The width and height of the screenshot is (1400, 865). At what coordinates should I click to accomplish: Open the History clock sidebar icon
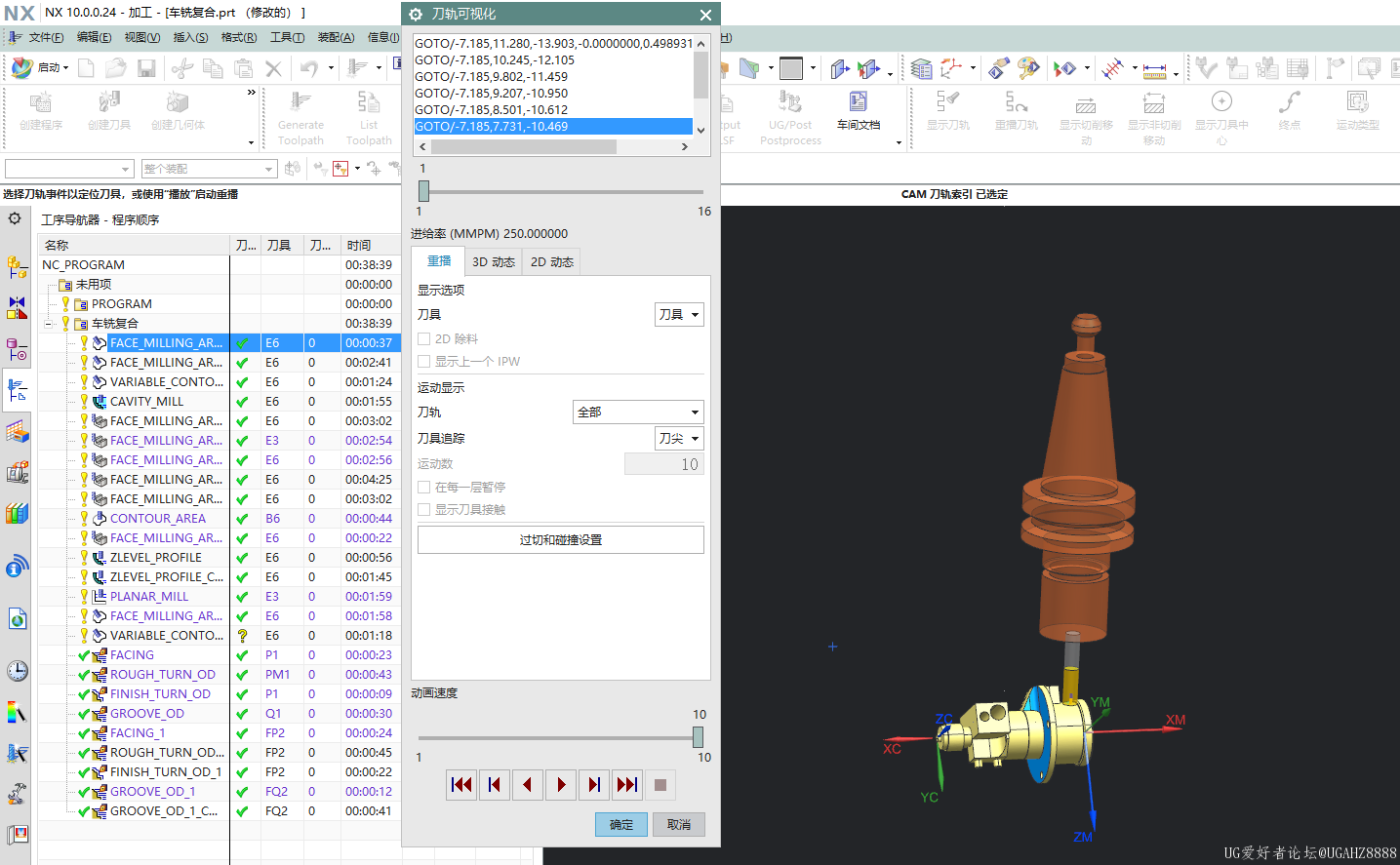coord(17,671)
